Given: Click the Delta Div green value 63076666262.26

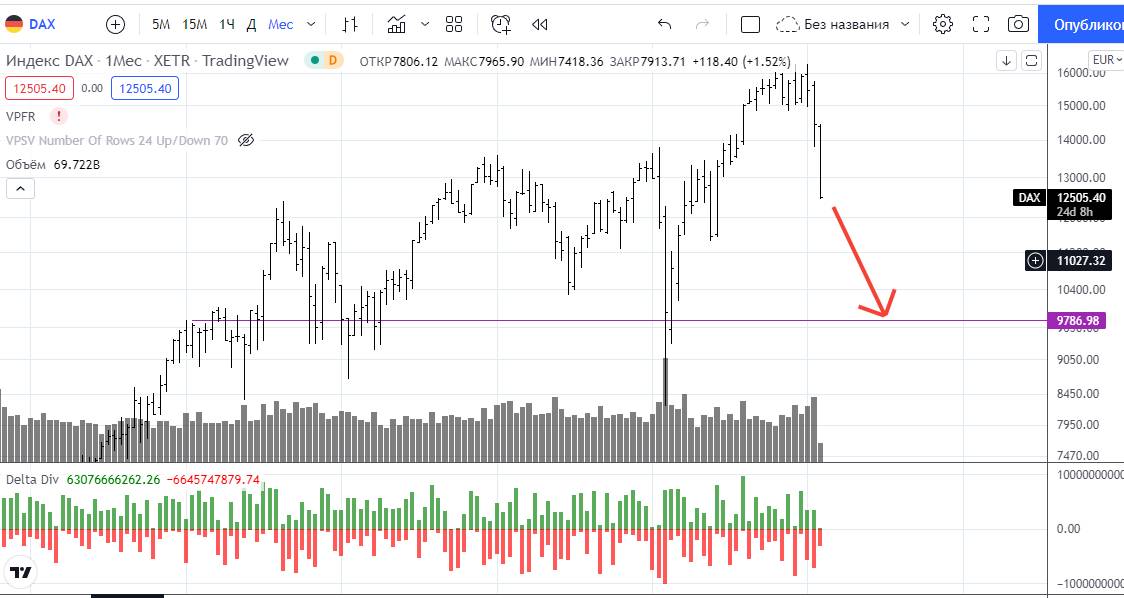Looking at the screenshot, I should [113, 480].
